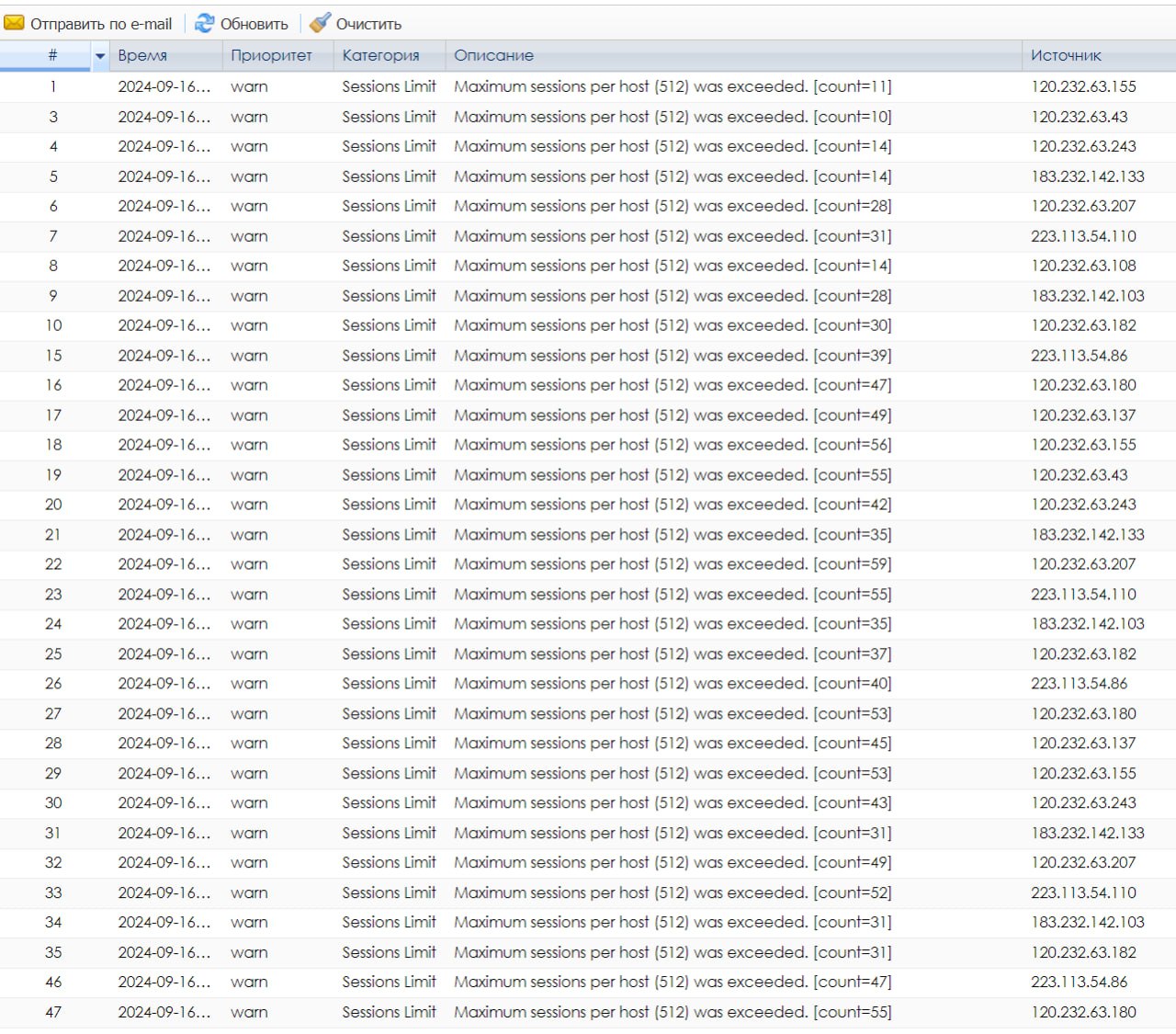This screenshot has height=1034, width=1176.
Task: Click source 120.232.63.207 in row 32
Action: click(1083, 863)
